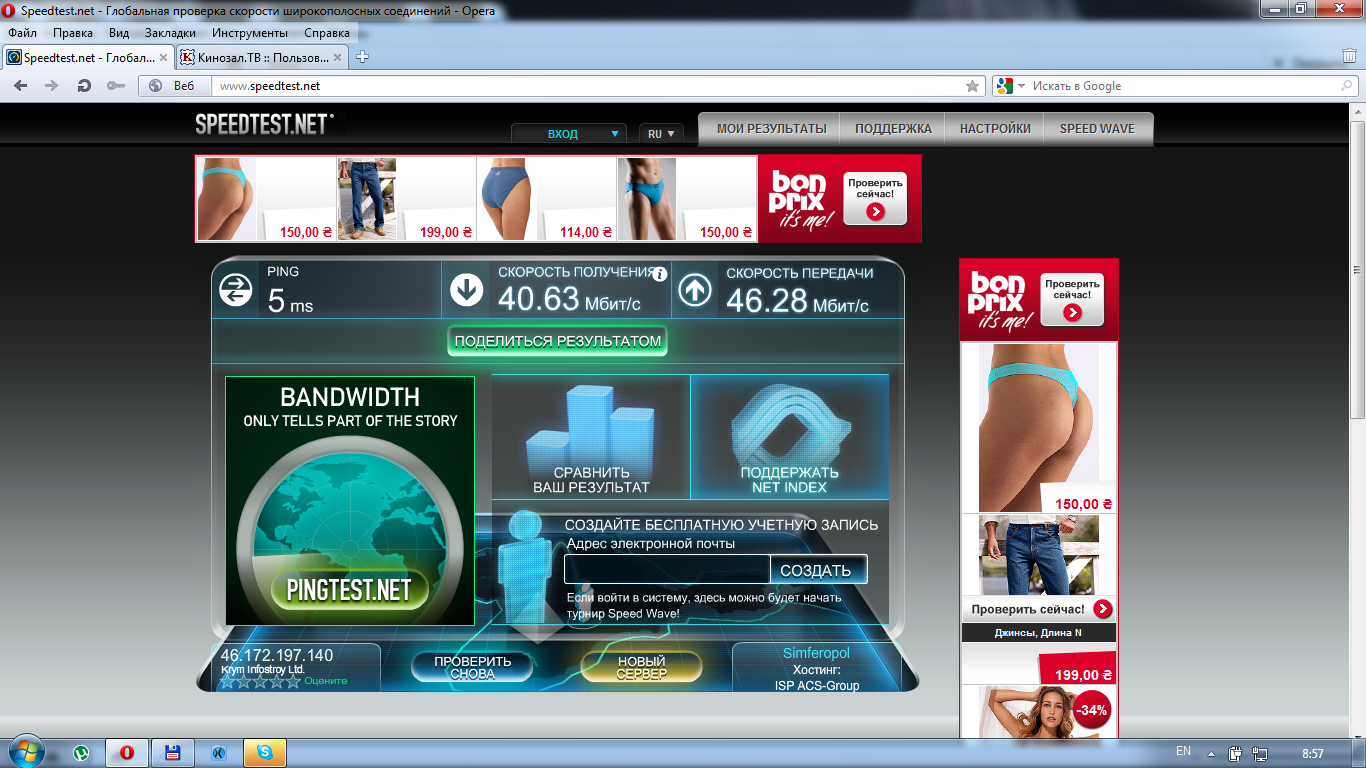This screenshot has width=1366, height=768.
Task: Click the download speed arrow icon
Action: pyautogui.click(x=467, y=290)
